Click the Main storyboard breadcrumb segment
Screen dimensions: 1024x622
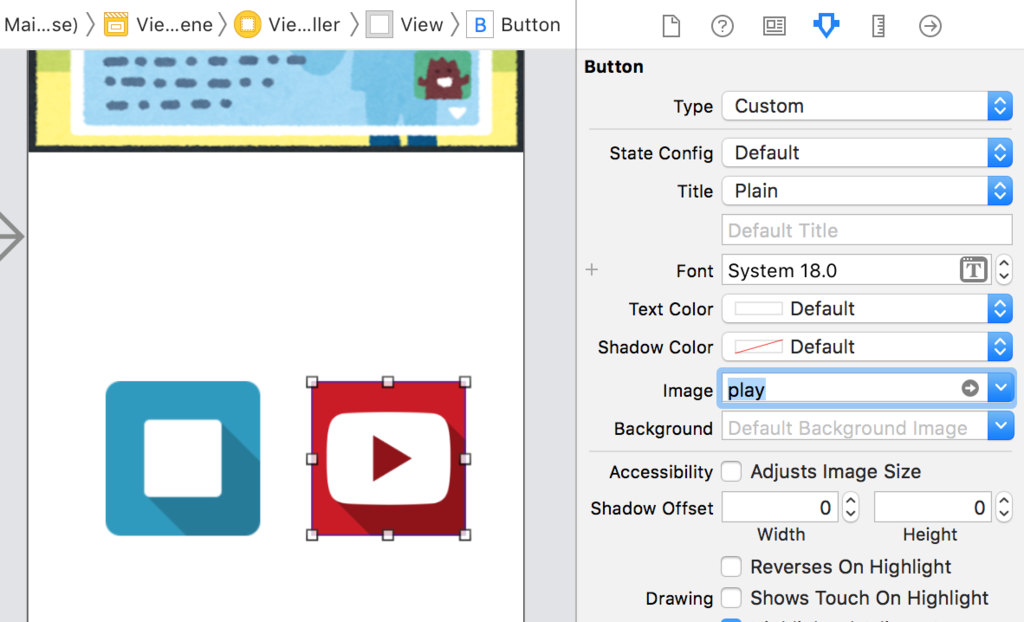tap(40, 25)
